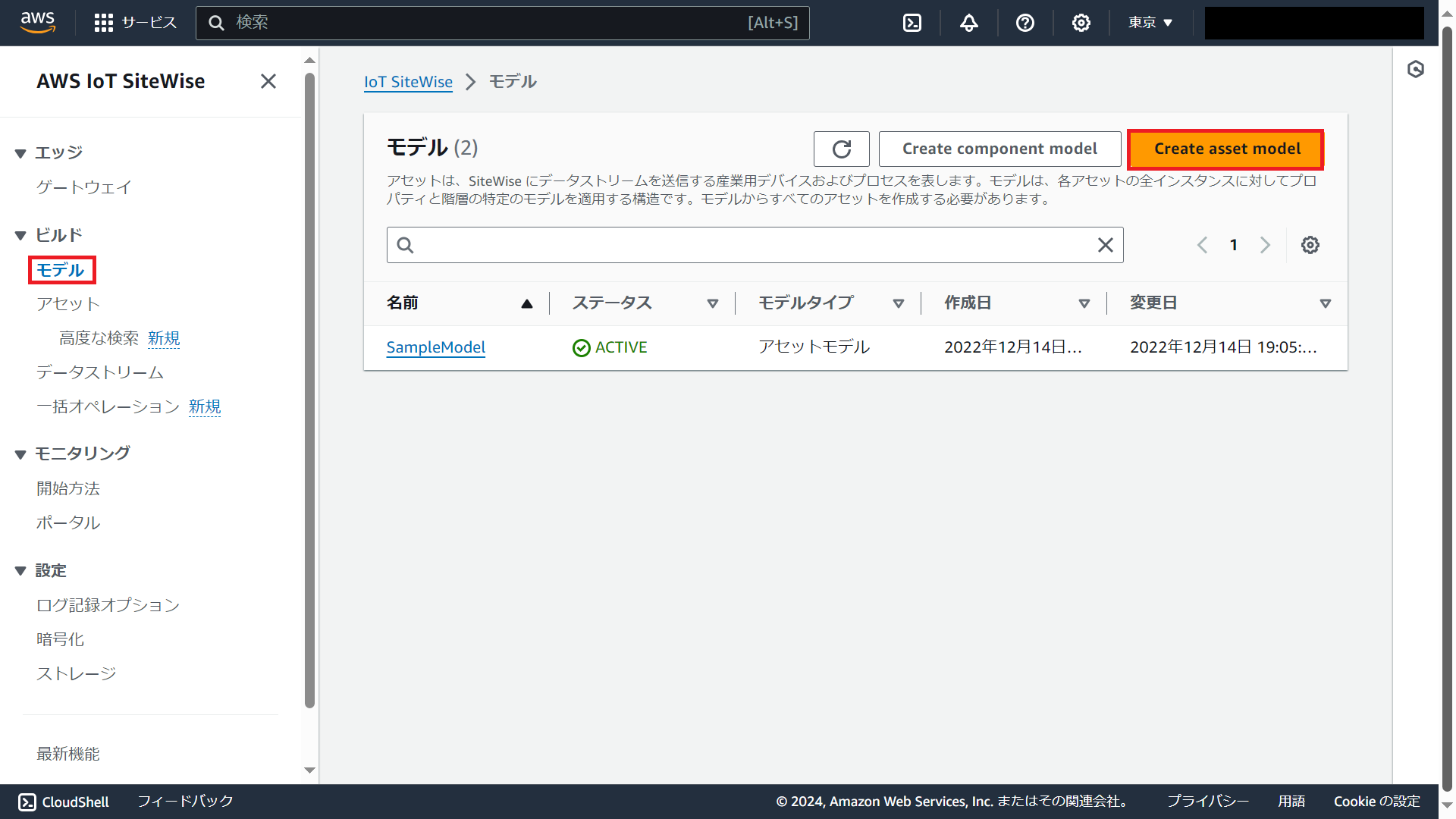Image resolution: width=1456 pixels, height=819 pixels.
Task: Open the SampleModel link
Action: (435, 347)
